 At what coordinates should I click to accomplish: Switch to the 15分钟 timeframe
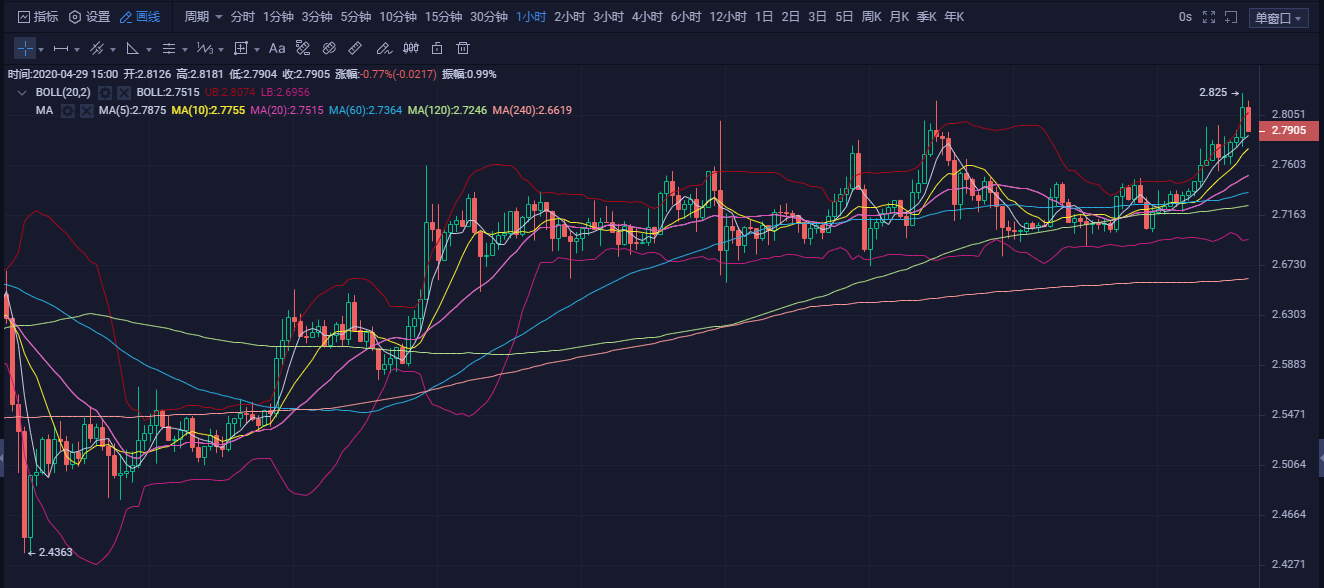pyautogui.click(x=443, y=17)
